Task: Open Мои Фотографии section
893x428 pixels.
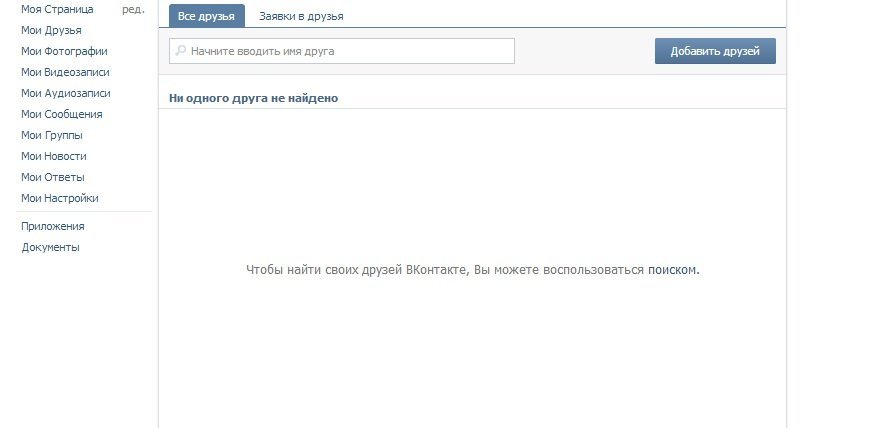Action: click(x=64, y=51)
